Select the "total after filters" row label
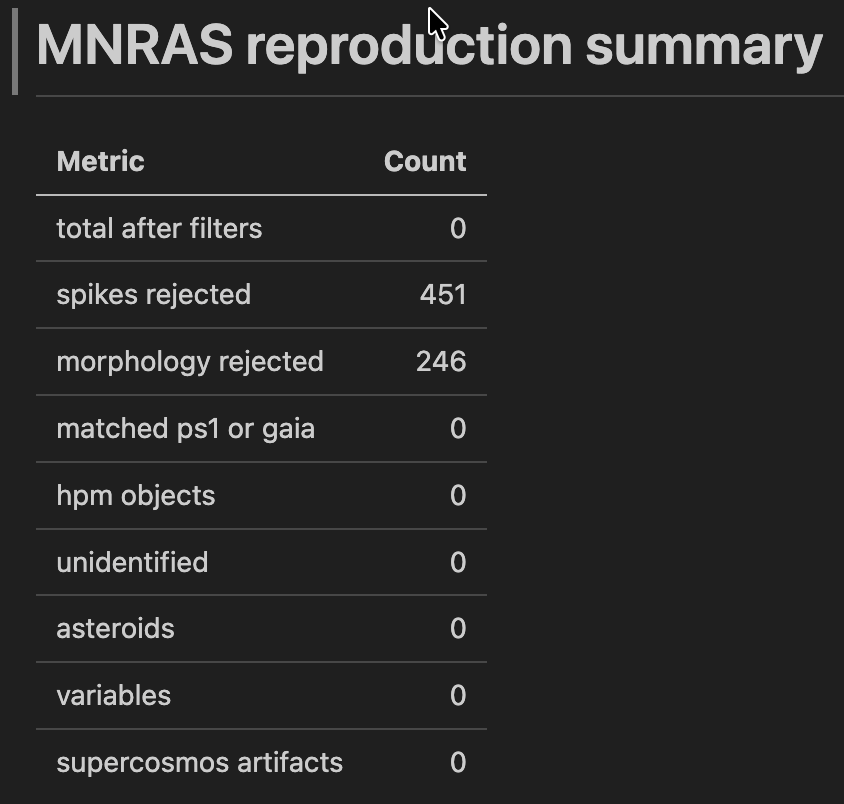844x804 pixels. pos(159,228)
